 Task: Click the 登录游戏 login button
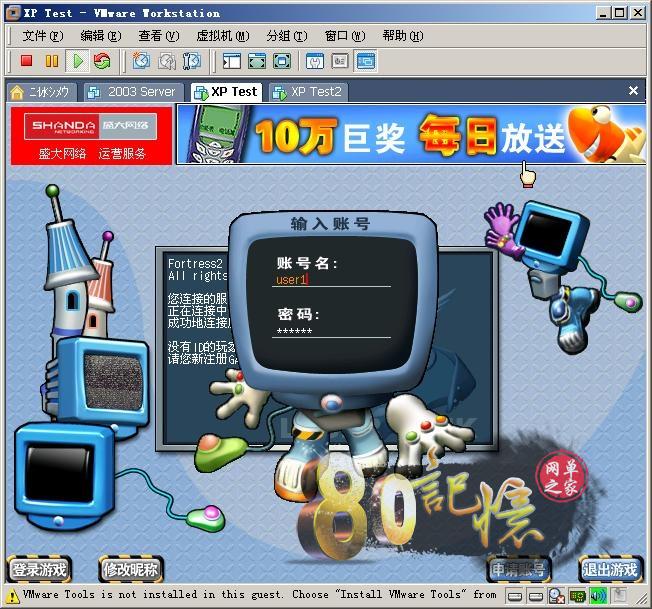point(39,570)
